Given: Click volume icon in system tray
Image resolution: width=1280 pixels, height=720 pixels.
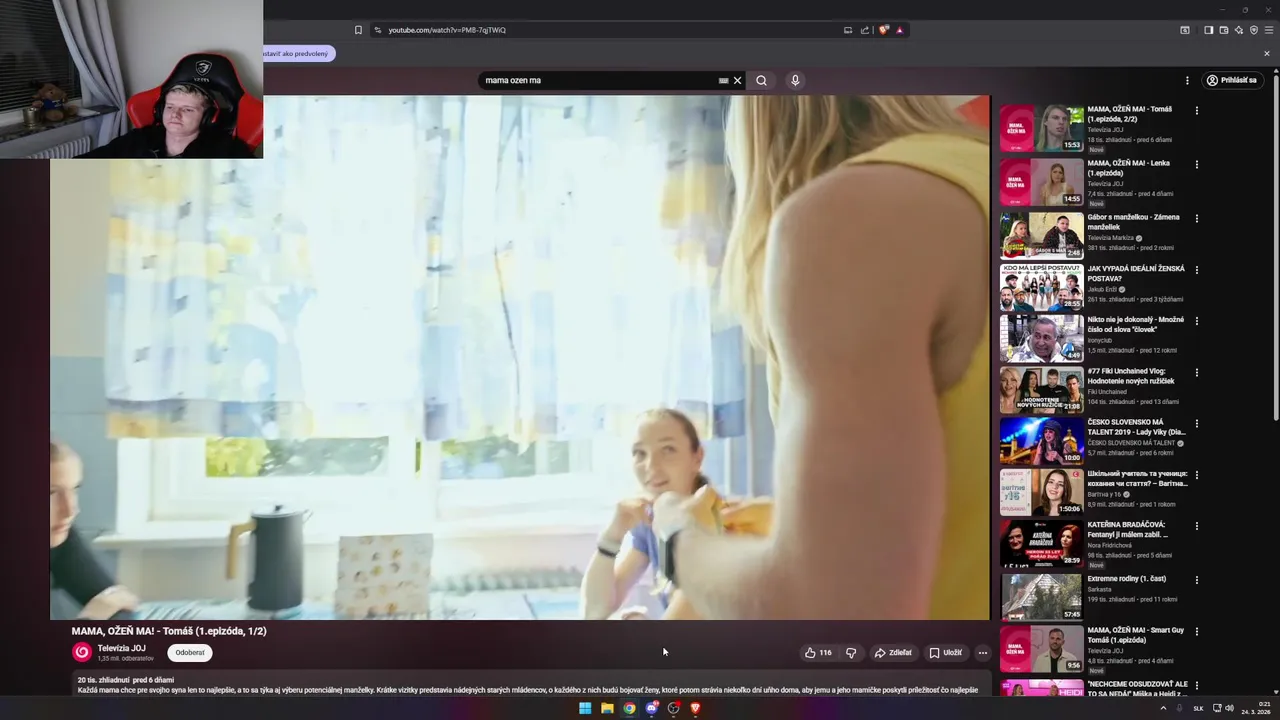Looking at the screenshot, I should pos(1229,708).
